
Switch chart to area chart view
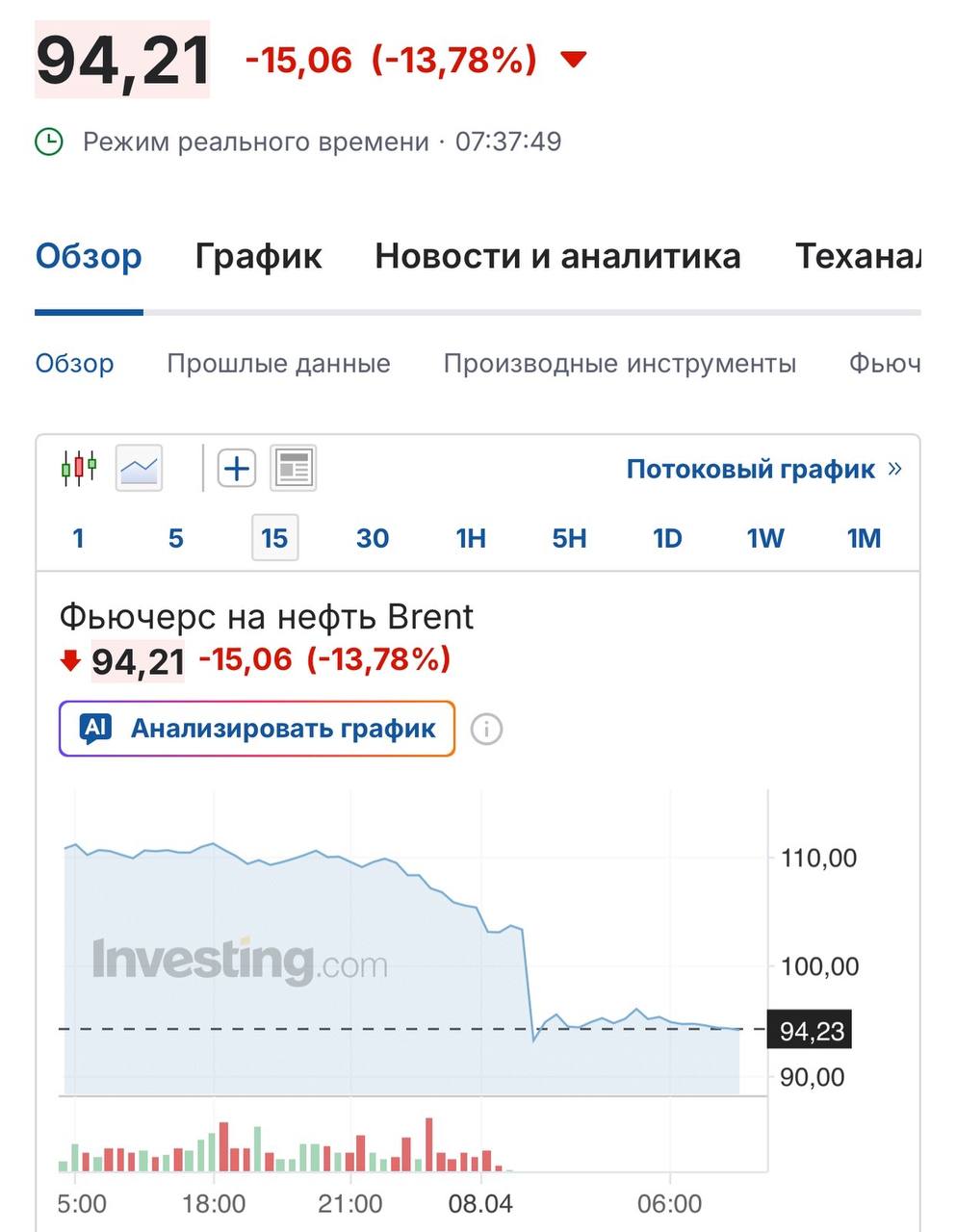click(x=139, y=466)
